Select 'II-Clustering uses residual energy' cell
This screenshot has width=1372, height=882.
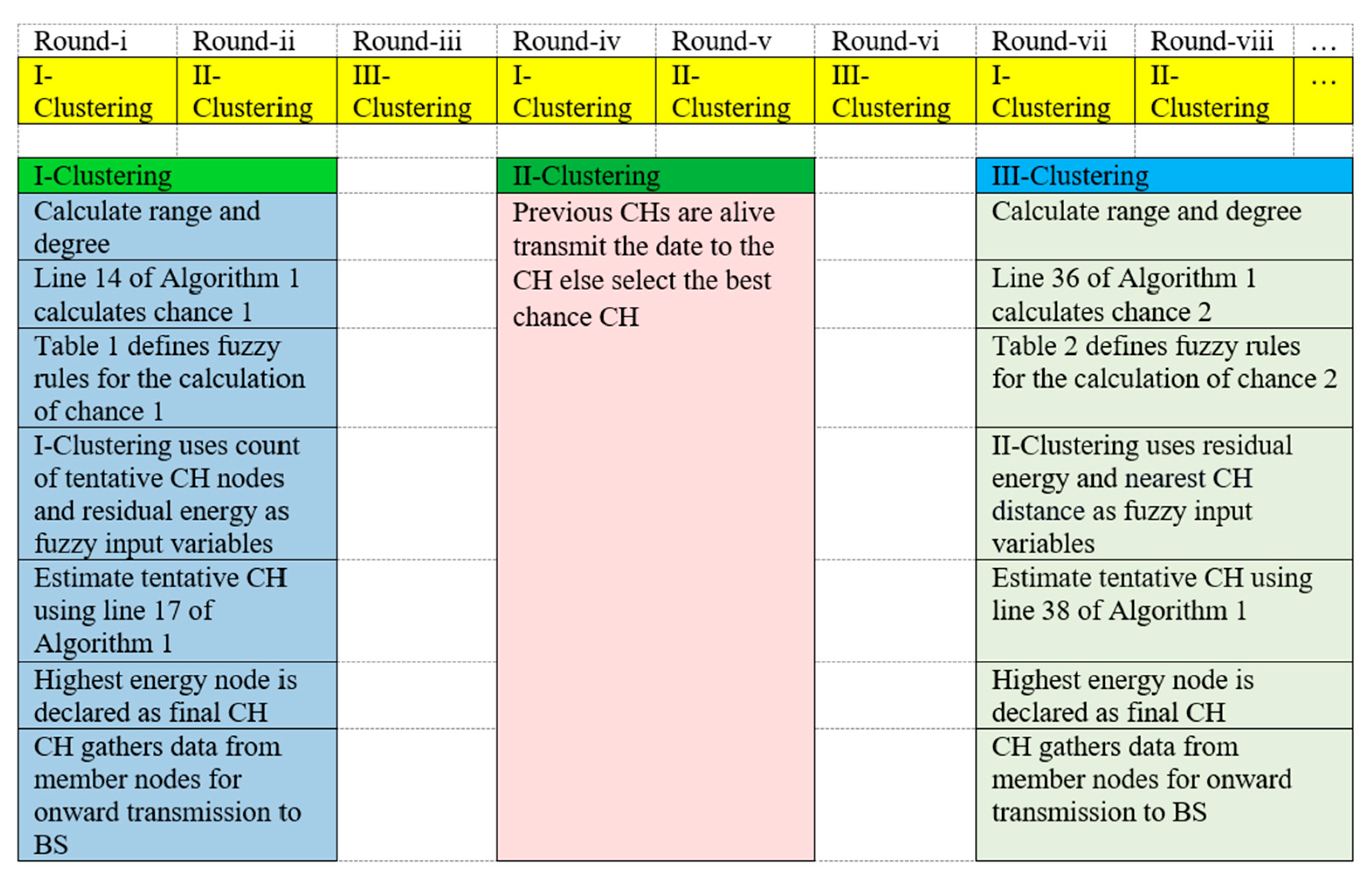[1163, 494]
